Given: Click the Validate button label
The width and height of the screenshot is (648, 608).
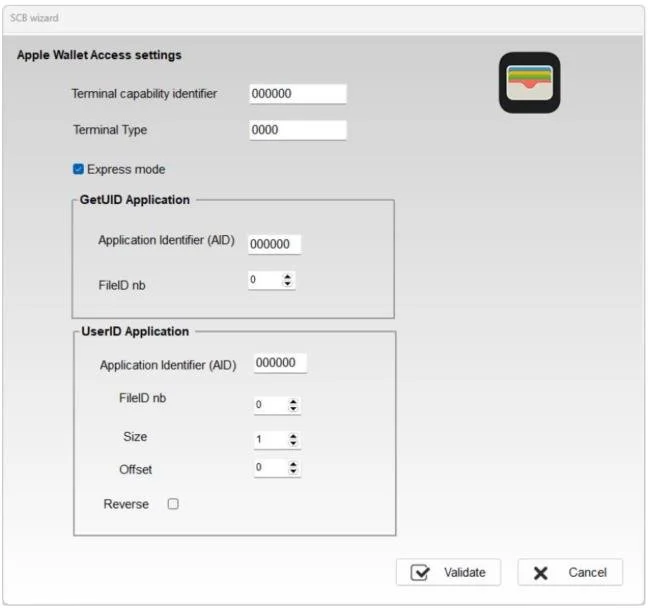Looking at the screenshot, I should [465, 572].
